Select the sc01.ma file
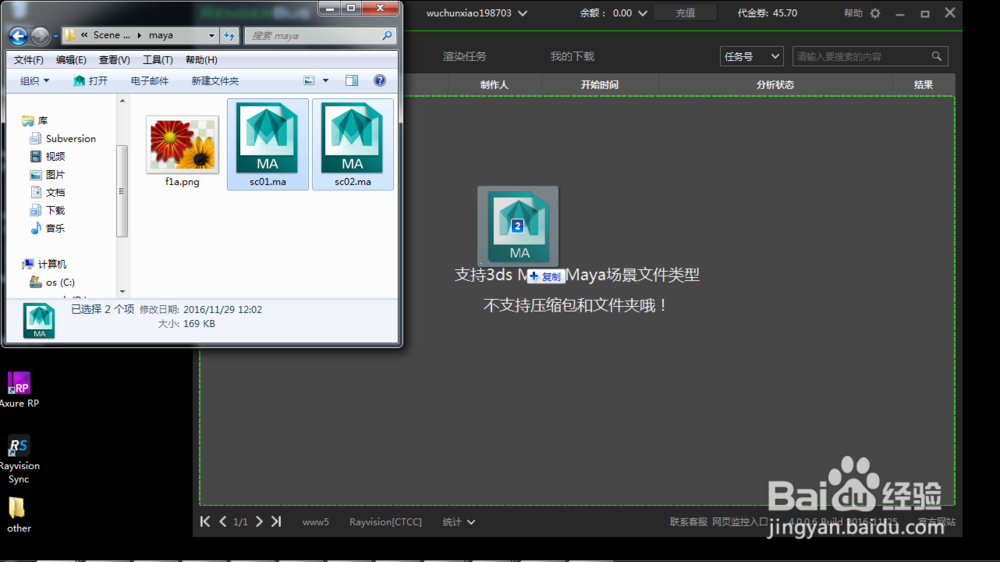The image size is (1000, 562). coord(268,145)
